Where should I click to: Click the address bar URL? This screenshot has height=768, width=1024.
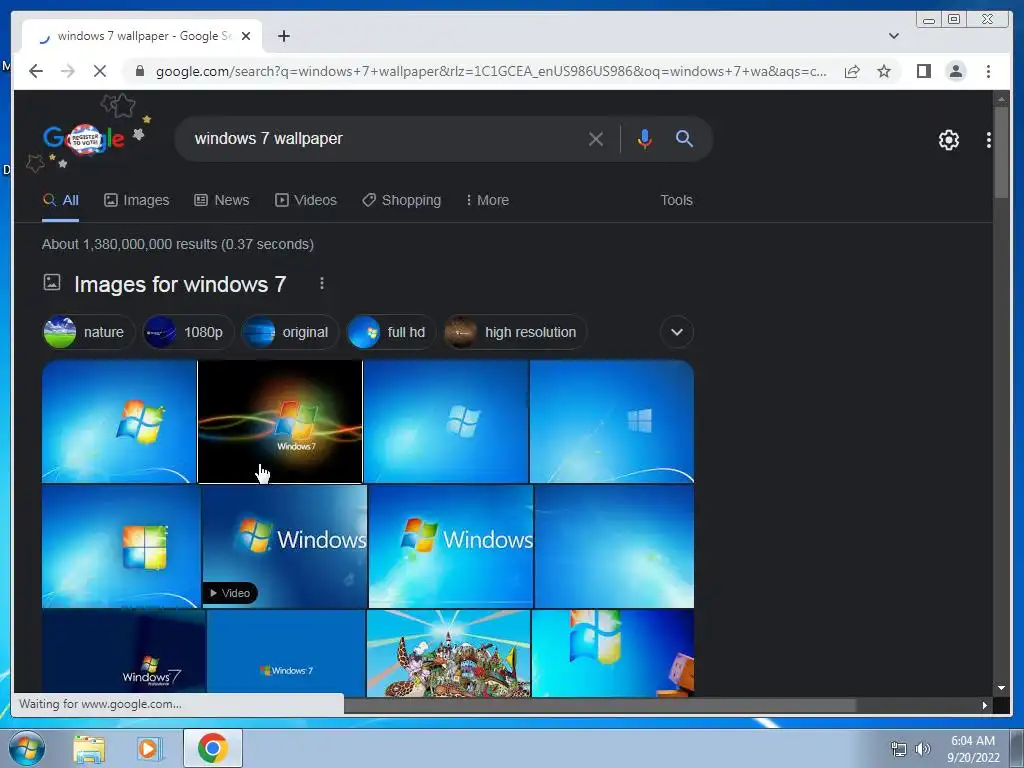(x=491, y=71)
